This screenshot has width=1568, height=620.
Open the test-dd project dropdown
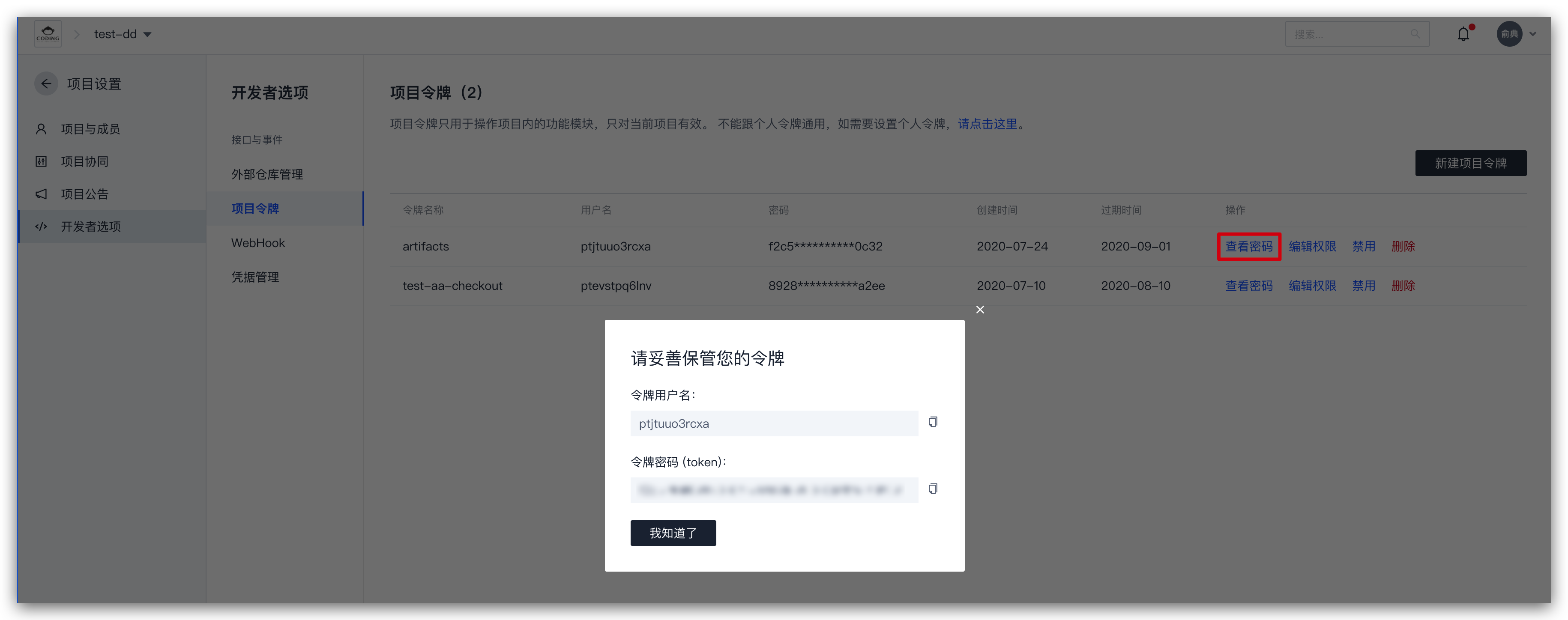pos(123,35)
